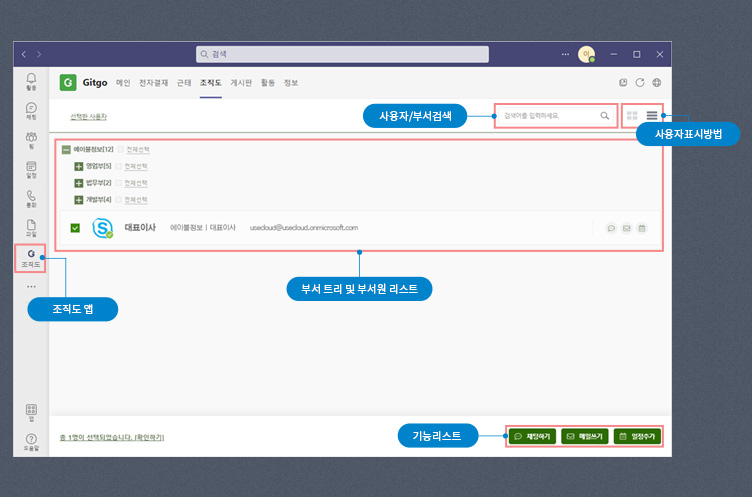Check 전체선택 box next to 영업부
The height and width of the screenshot is (497, 752).
(x=119, y=165)
